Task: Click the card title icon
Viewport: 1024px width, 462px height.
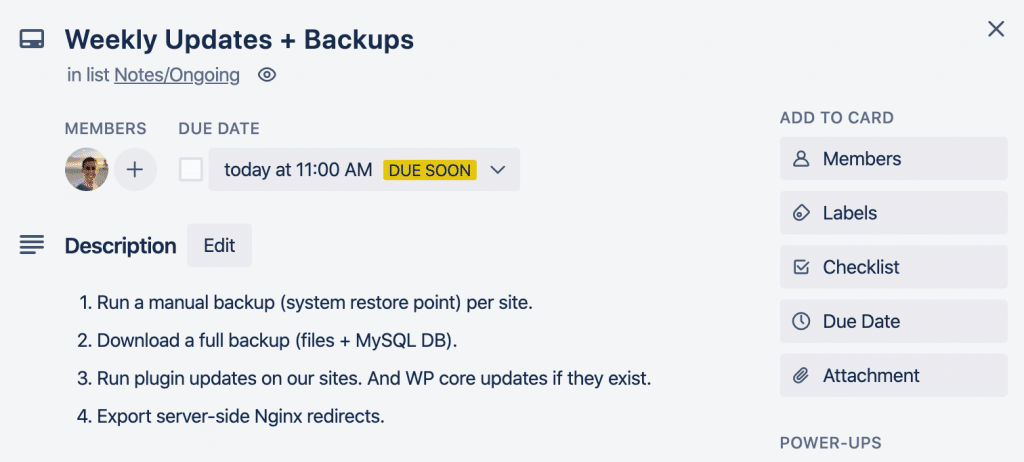Action: (x=32, y=39)
